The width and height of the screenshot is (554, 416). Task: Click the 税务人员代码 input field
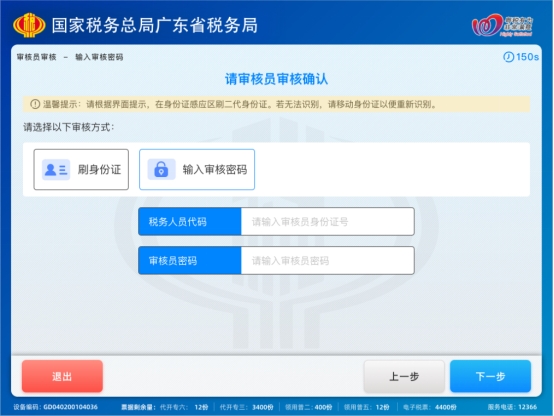click(x=328, y=222)
